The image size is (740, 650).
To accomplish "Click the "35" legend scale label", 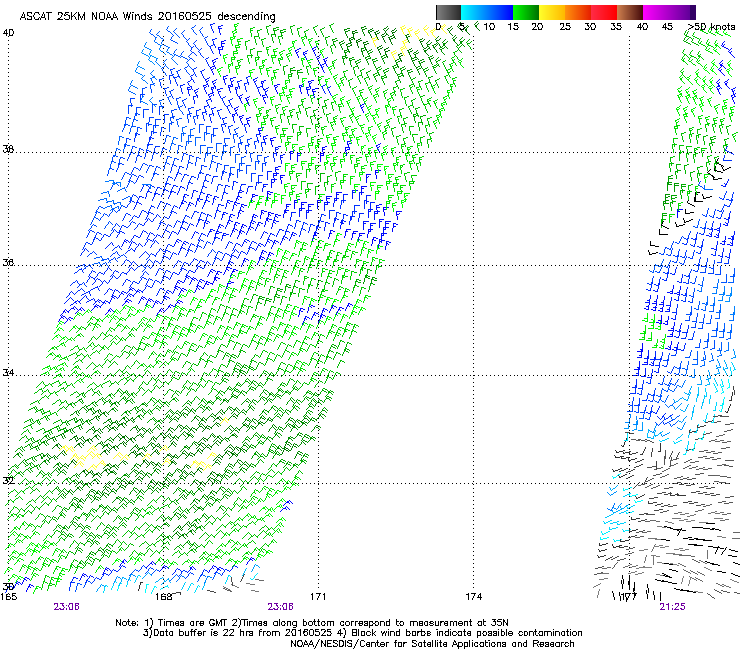I will pos(616,27).
